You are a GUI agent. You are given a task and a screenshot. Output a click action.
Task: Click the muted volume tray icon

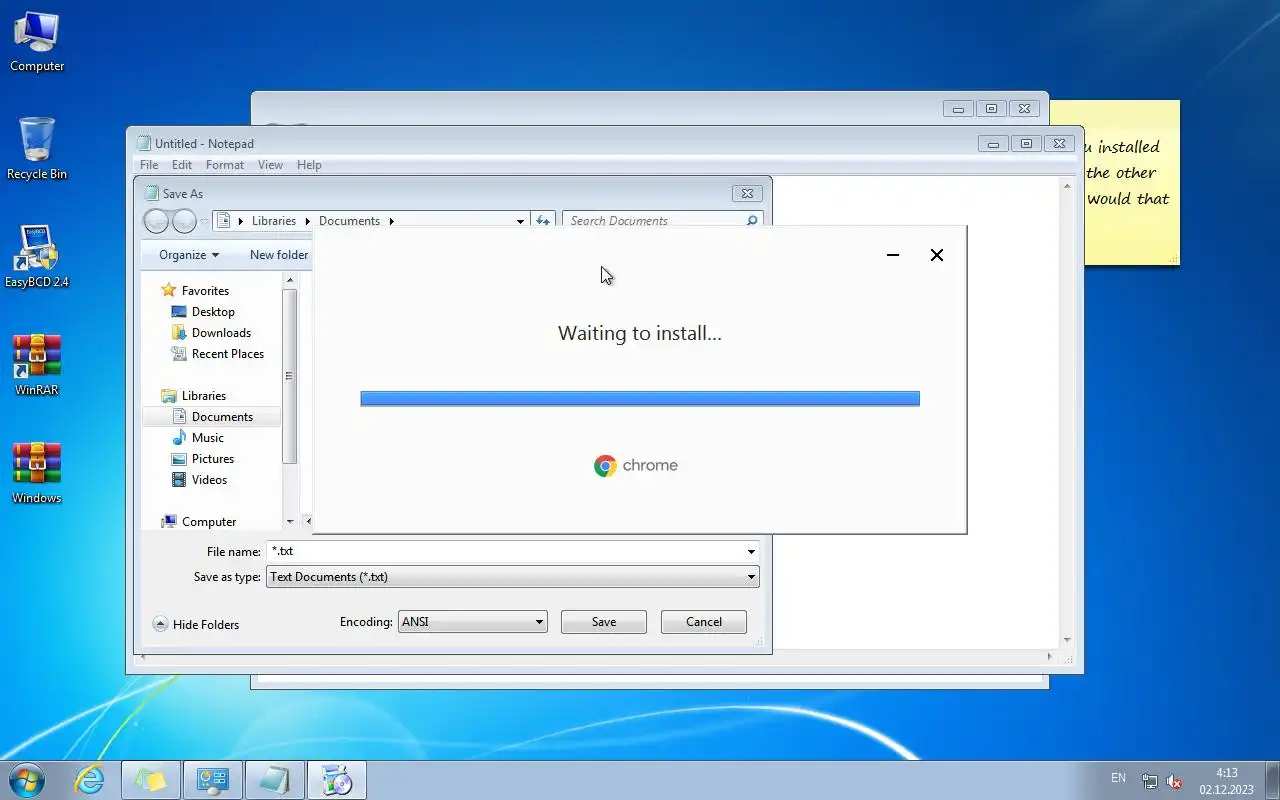tap(1174, 781)
